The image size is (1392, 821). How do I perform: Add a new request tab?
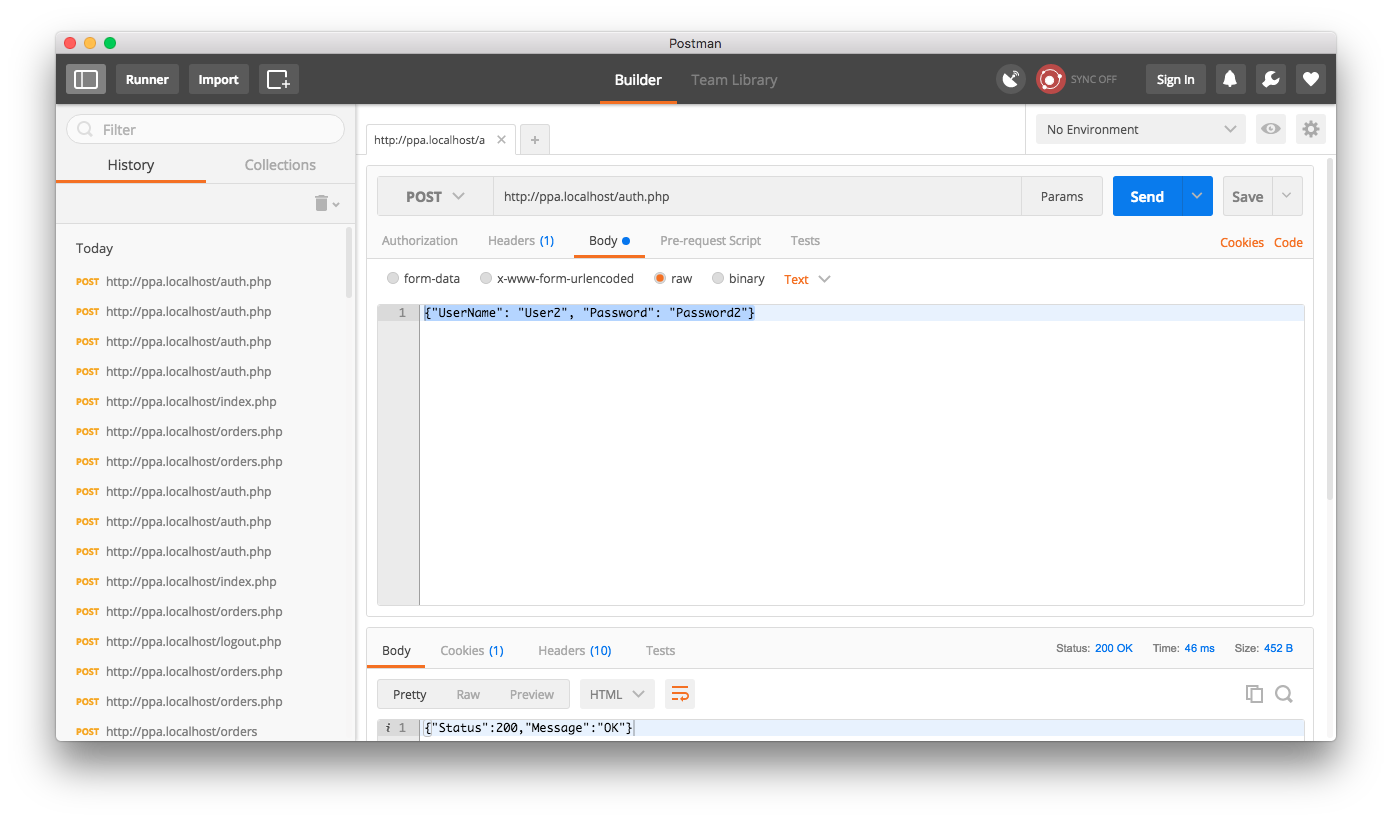[535, 140]
